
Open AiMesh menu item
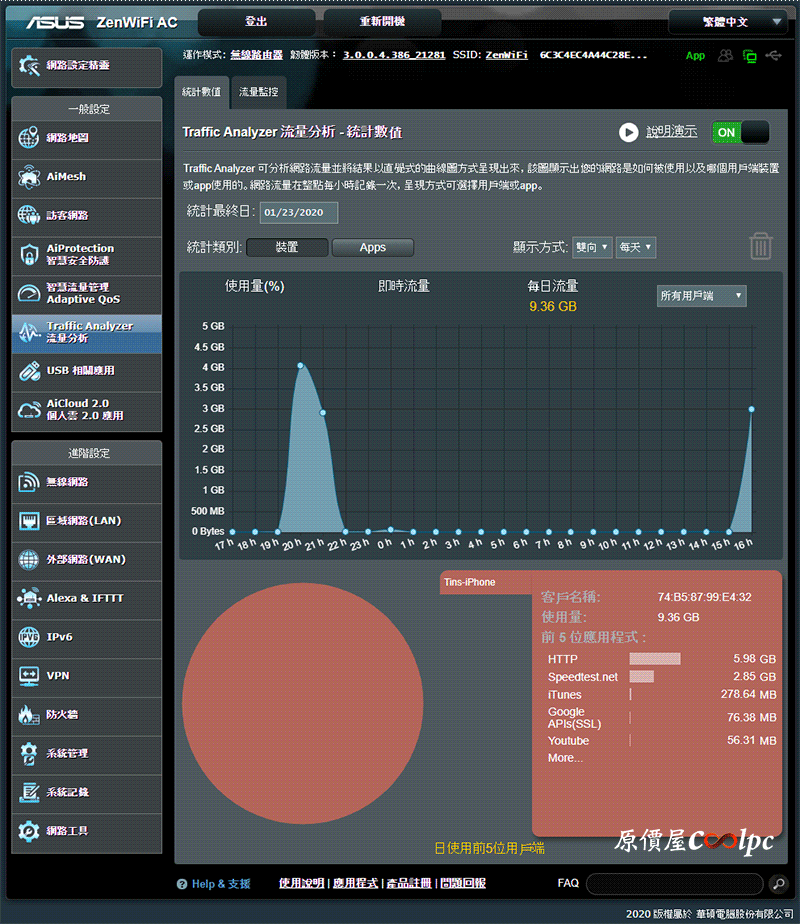(87, 177)
